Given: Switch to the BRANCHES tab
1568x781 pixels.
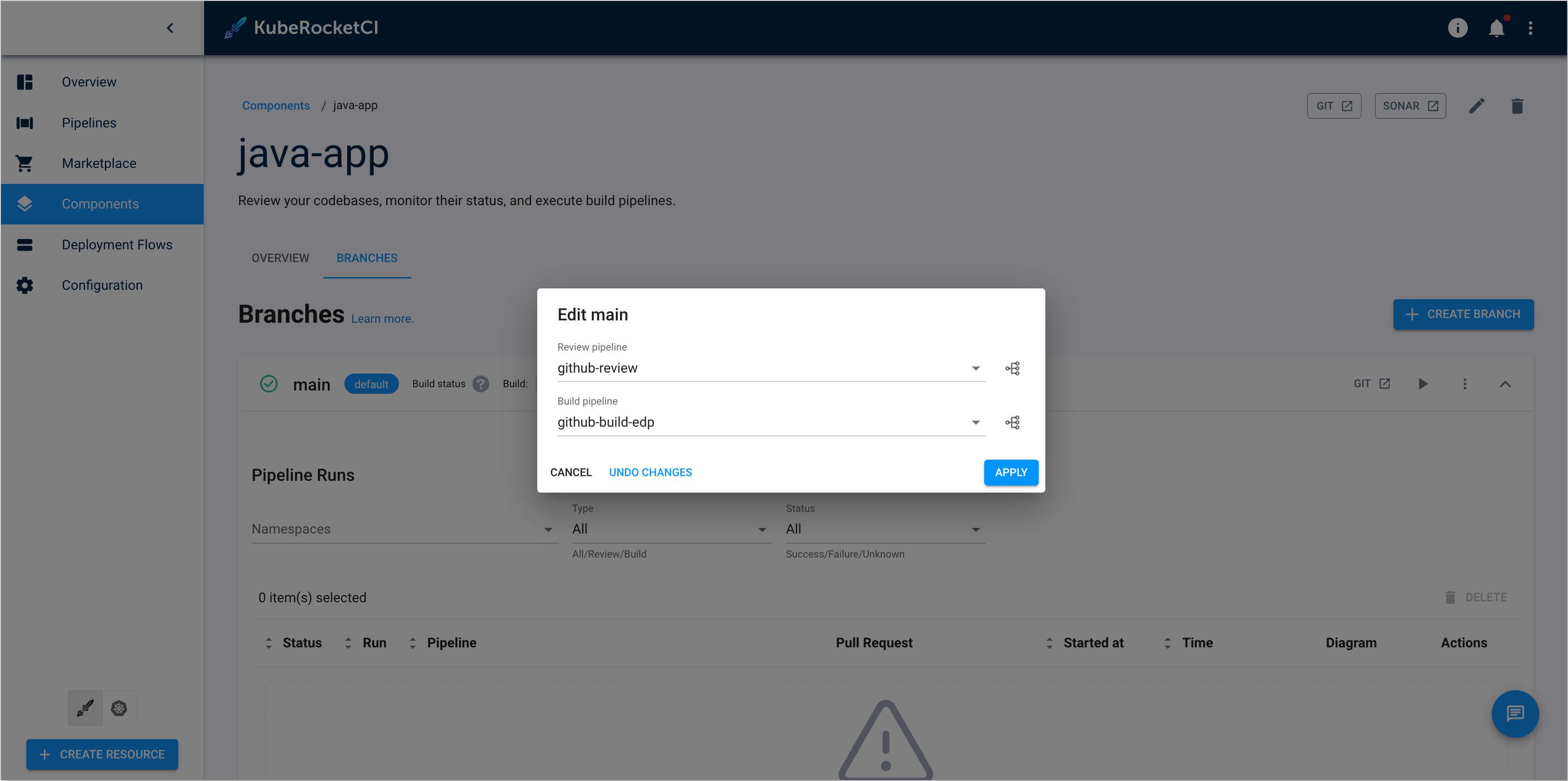Looking at the screenshot, I should click(366, 258).
